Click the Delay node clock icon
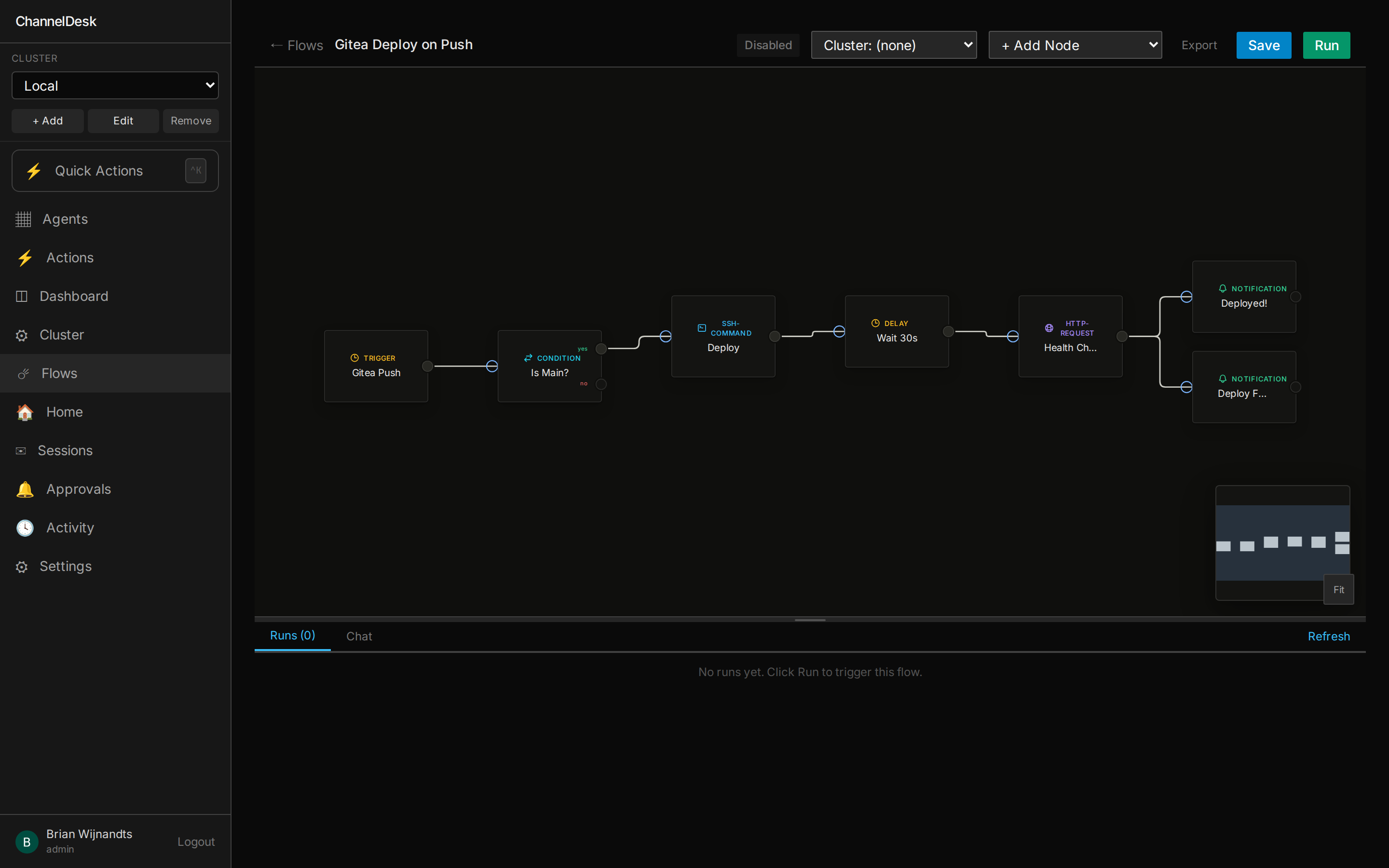The height and width of the screenshot is (868, 1389). [x=875, y=323]
